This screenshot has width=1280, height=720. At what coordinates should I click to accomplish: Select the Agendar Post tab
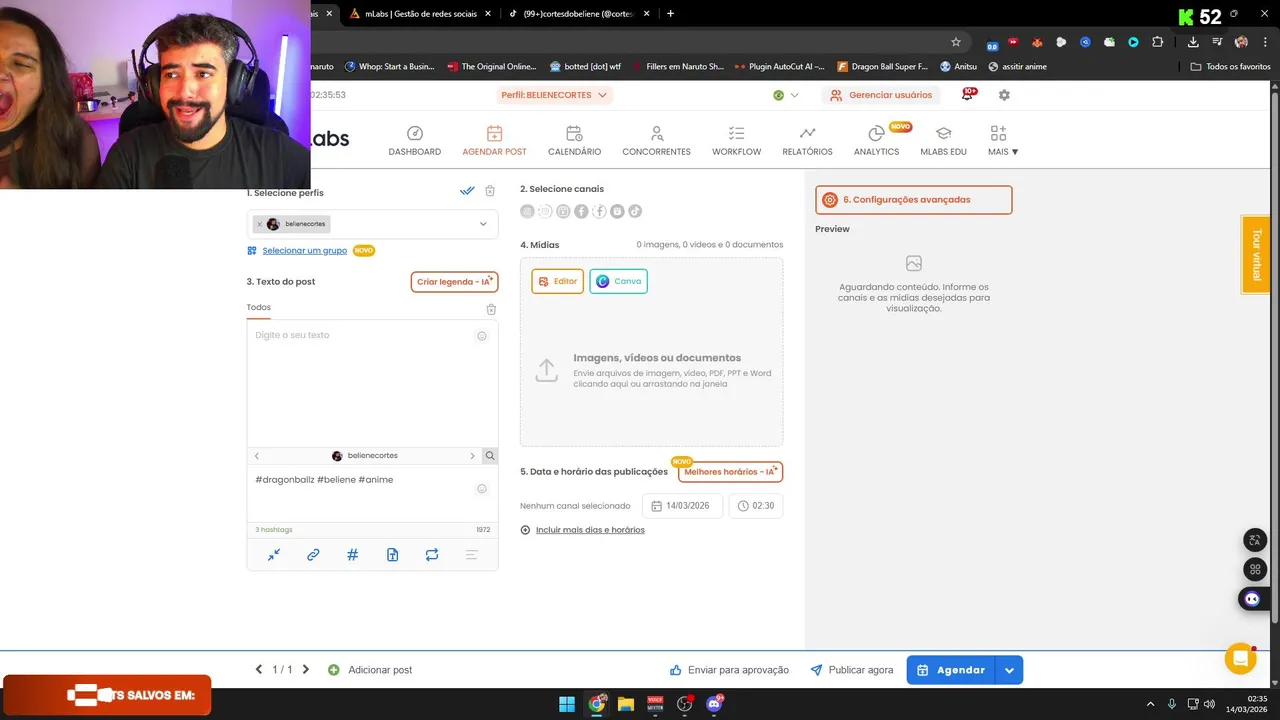[x=494, y=141]
